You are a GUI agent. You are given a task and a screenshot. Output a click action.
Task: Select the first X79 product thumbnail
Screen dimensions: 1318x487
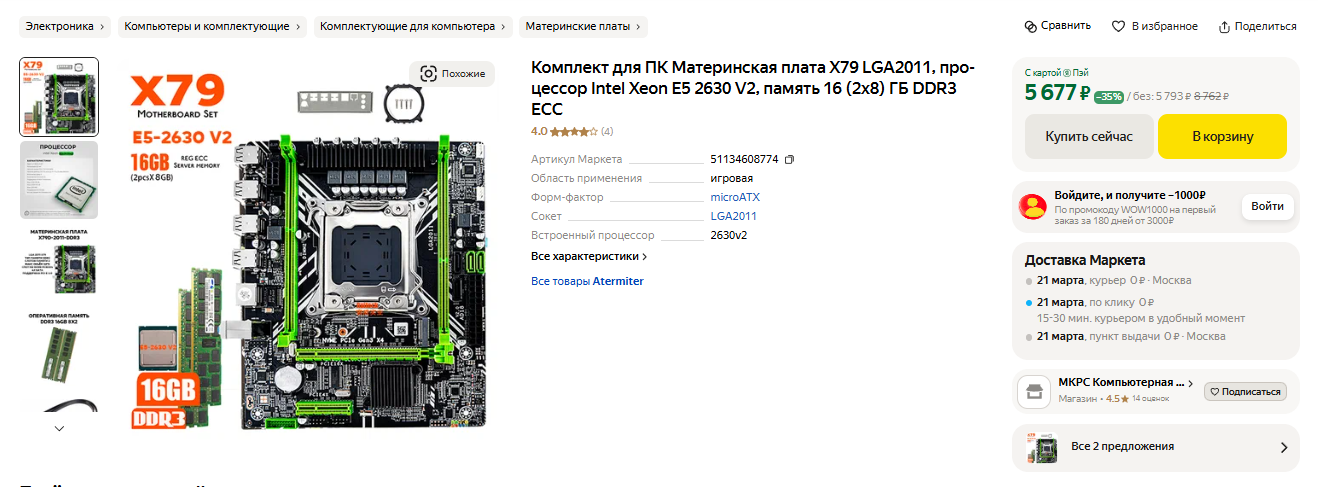click(59, 97)
